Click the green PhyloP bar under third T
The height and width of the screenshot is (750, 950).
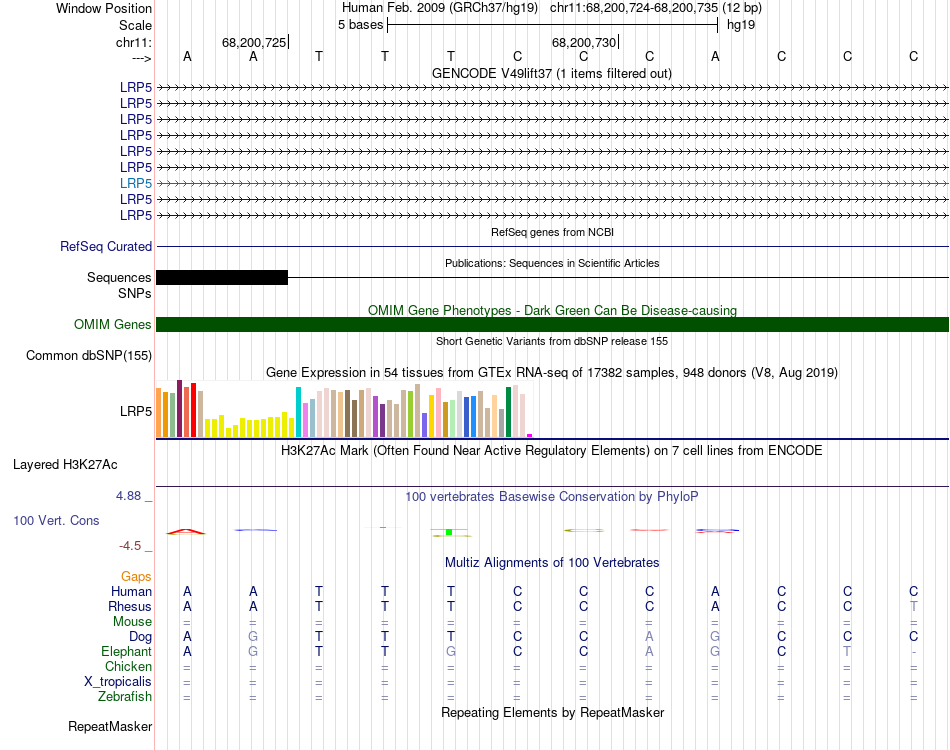[449, 531]
